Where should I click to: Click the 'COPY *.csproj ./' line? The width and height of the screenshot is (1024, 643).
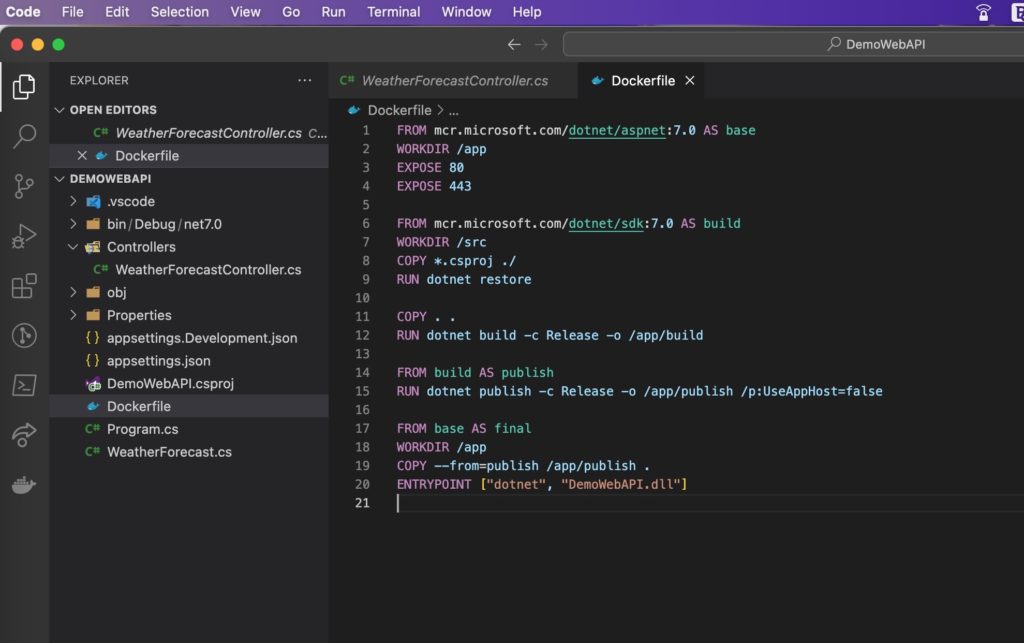point(456,261)
